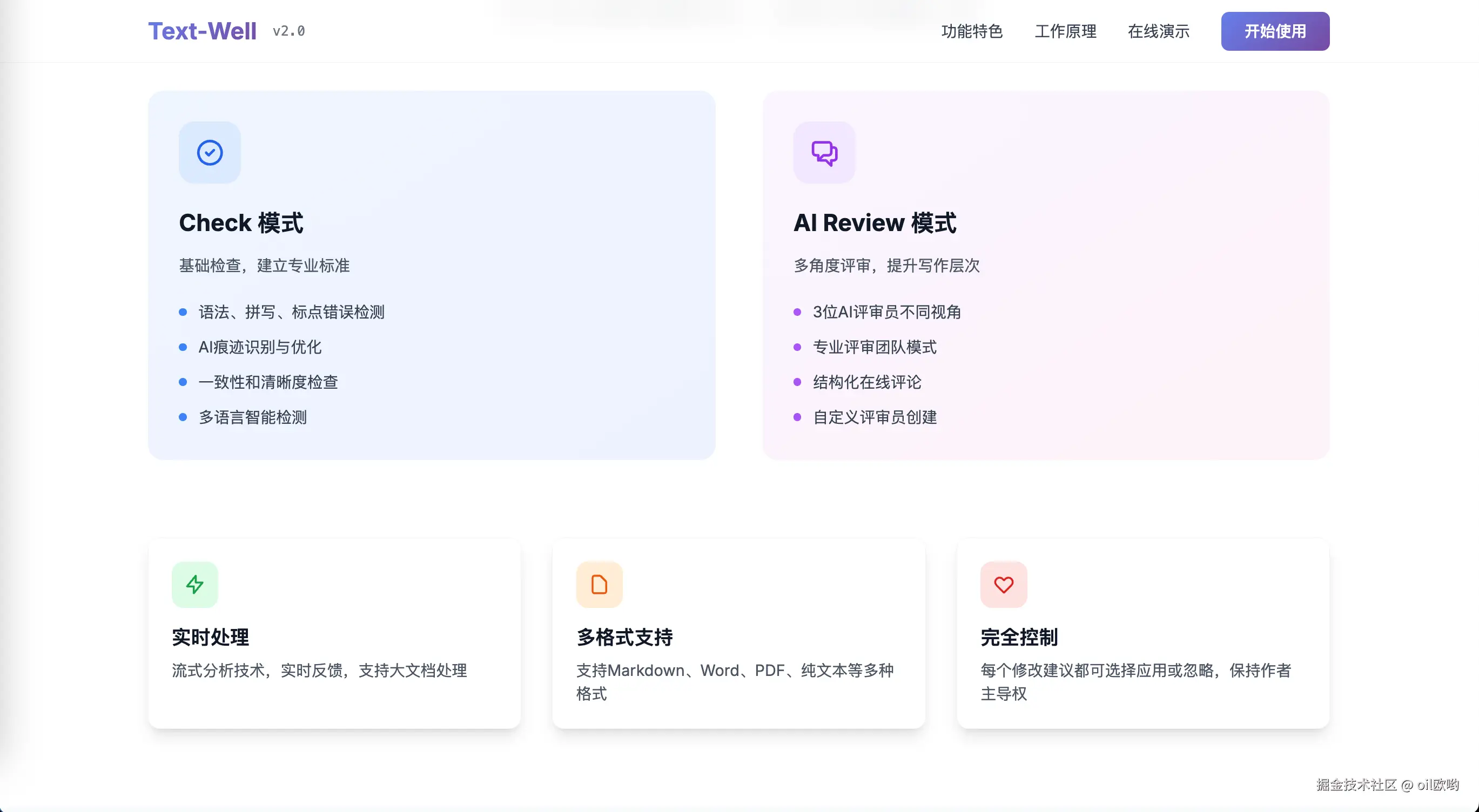Open the 在线演示 nav item
The width and height of the screenshot is (1479, 812).
coord(1158,31)
